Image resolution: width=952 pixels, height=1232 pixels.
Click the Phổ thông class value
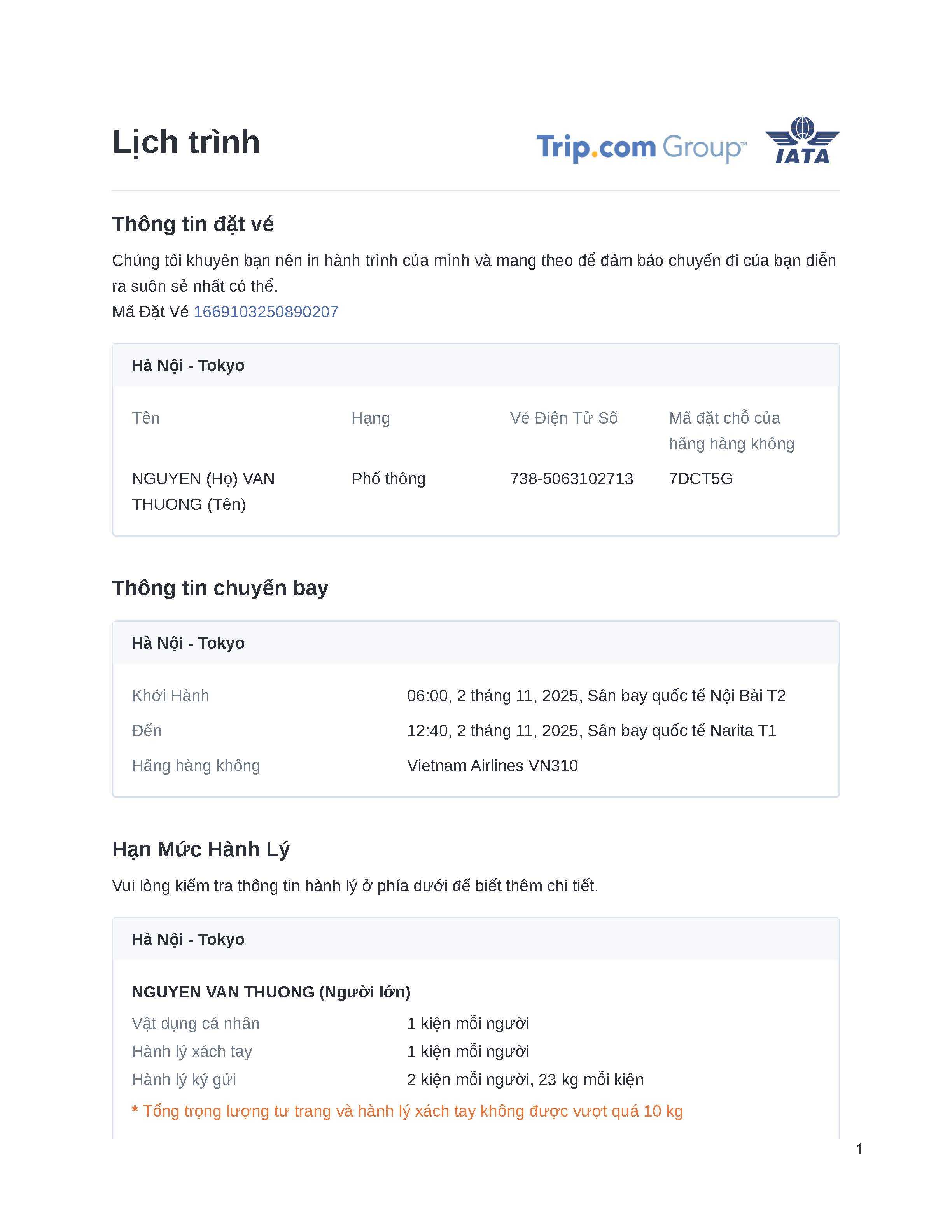388,478
